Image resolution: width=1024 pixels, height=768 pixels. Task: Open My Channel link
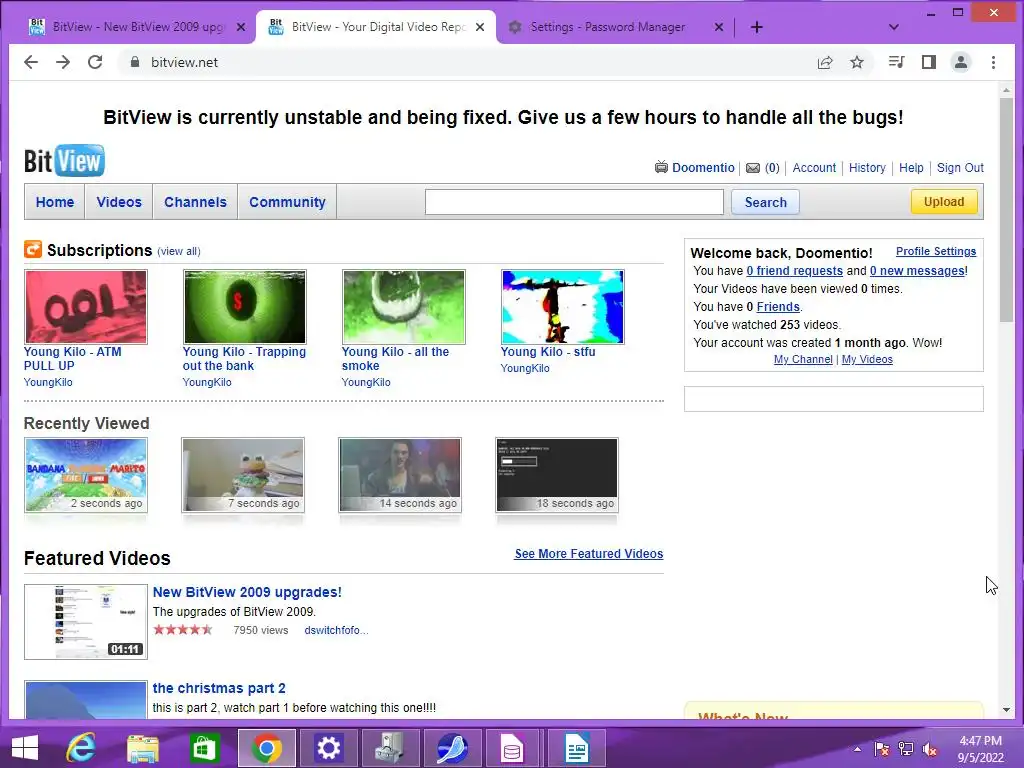click(x=803, y=359)
